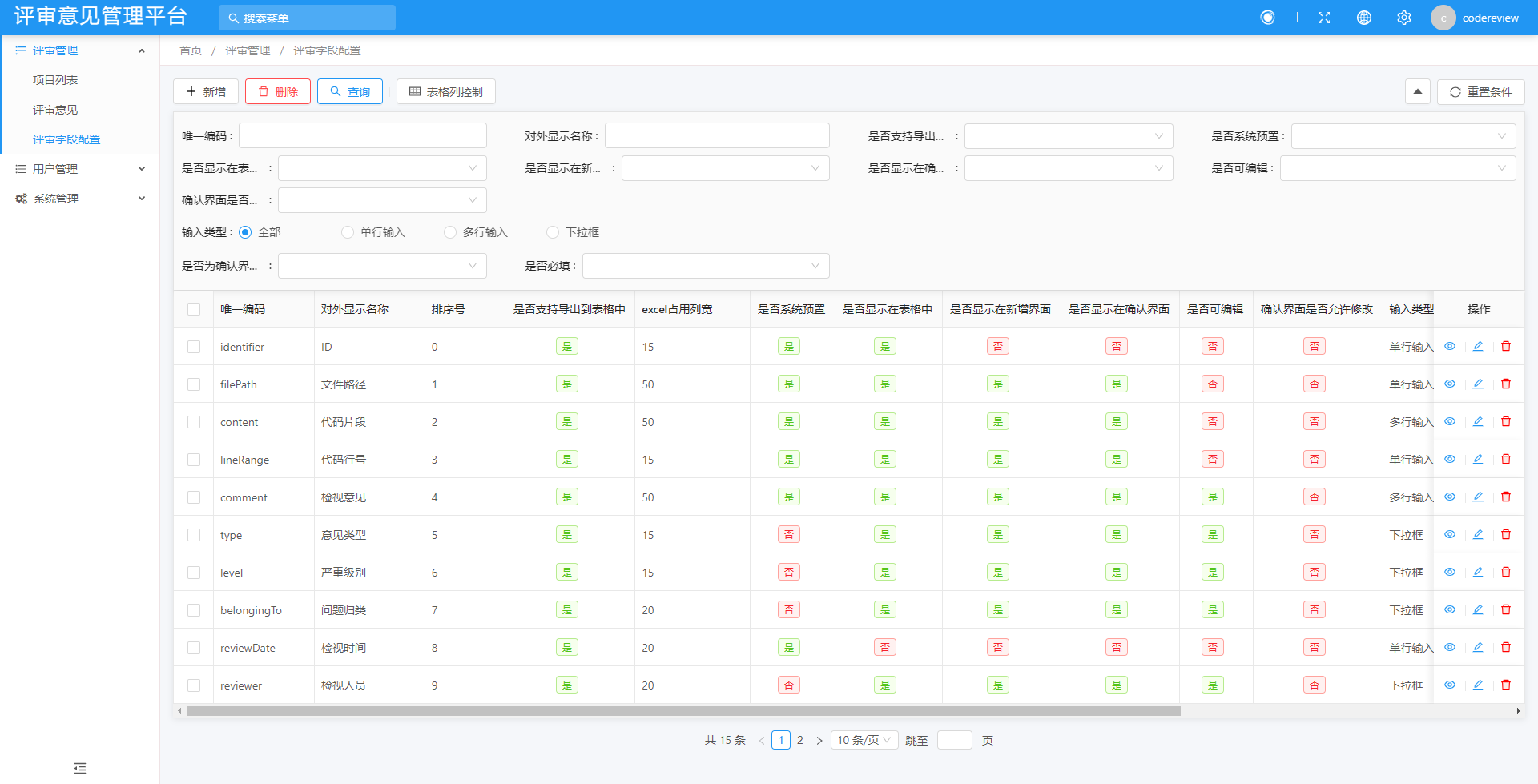Click the 新增 button to add a record

(205, 91)
